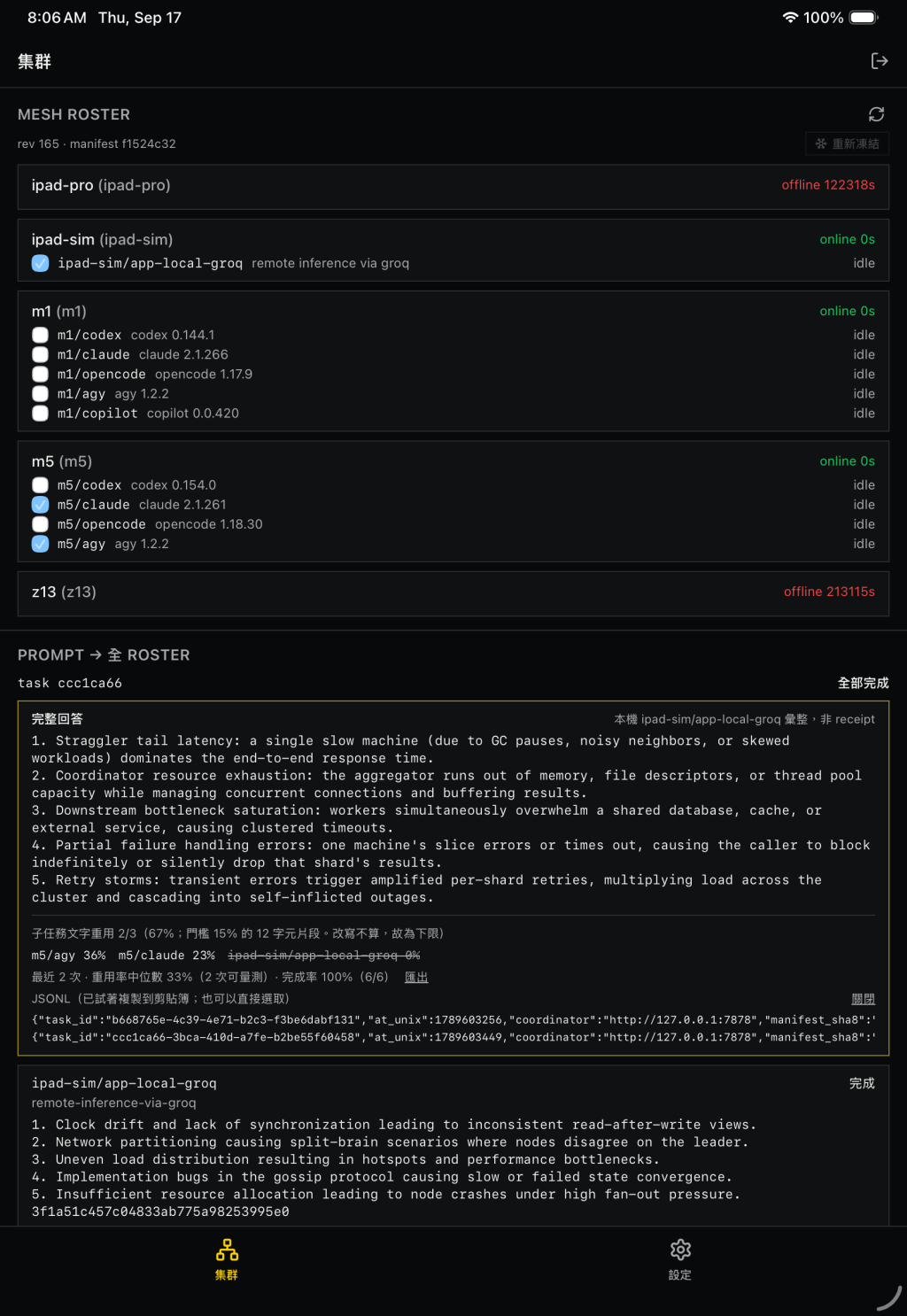907x1316 pixels.
Task: Click the 匯出 export link
Action: coord(416,977)
